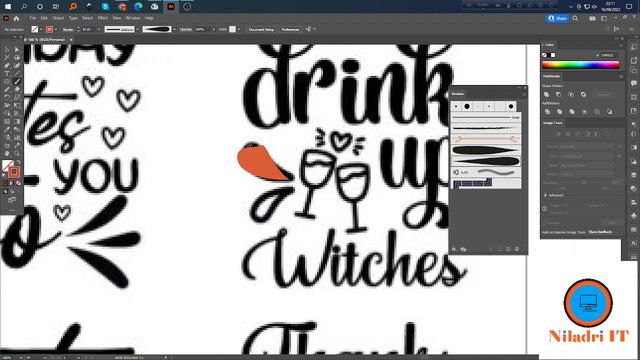Select the Direct Selection arrow tool
Screen dimensions: 640x360
point(17,49)
